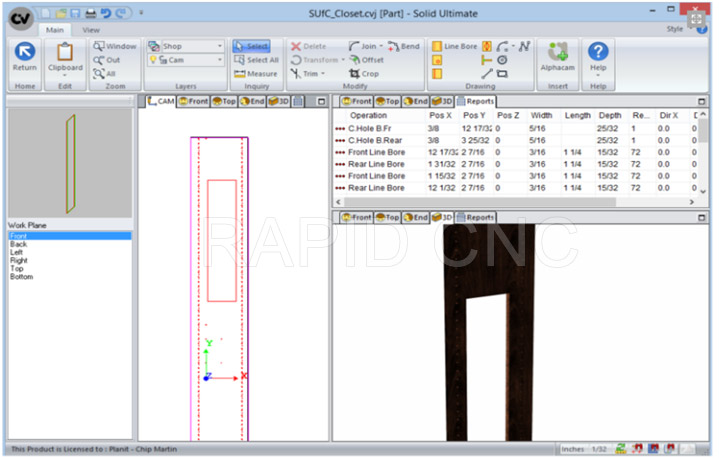Select the CAM view tab in left viewport
This screenshot has width=719, height=458.
point(161,101)
